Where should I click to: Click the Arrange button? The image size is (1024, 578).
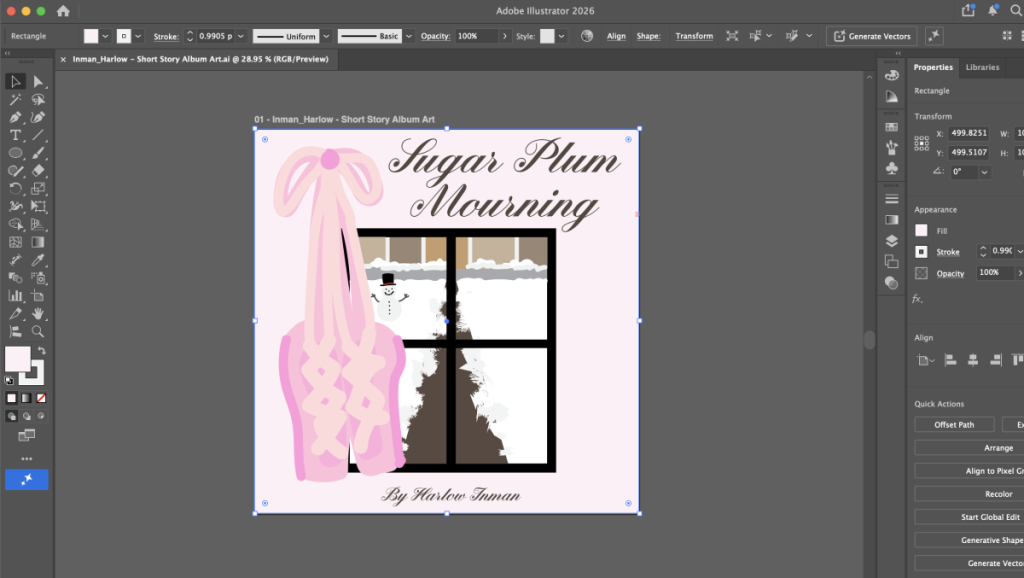969,448
